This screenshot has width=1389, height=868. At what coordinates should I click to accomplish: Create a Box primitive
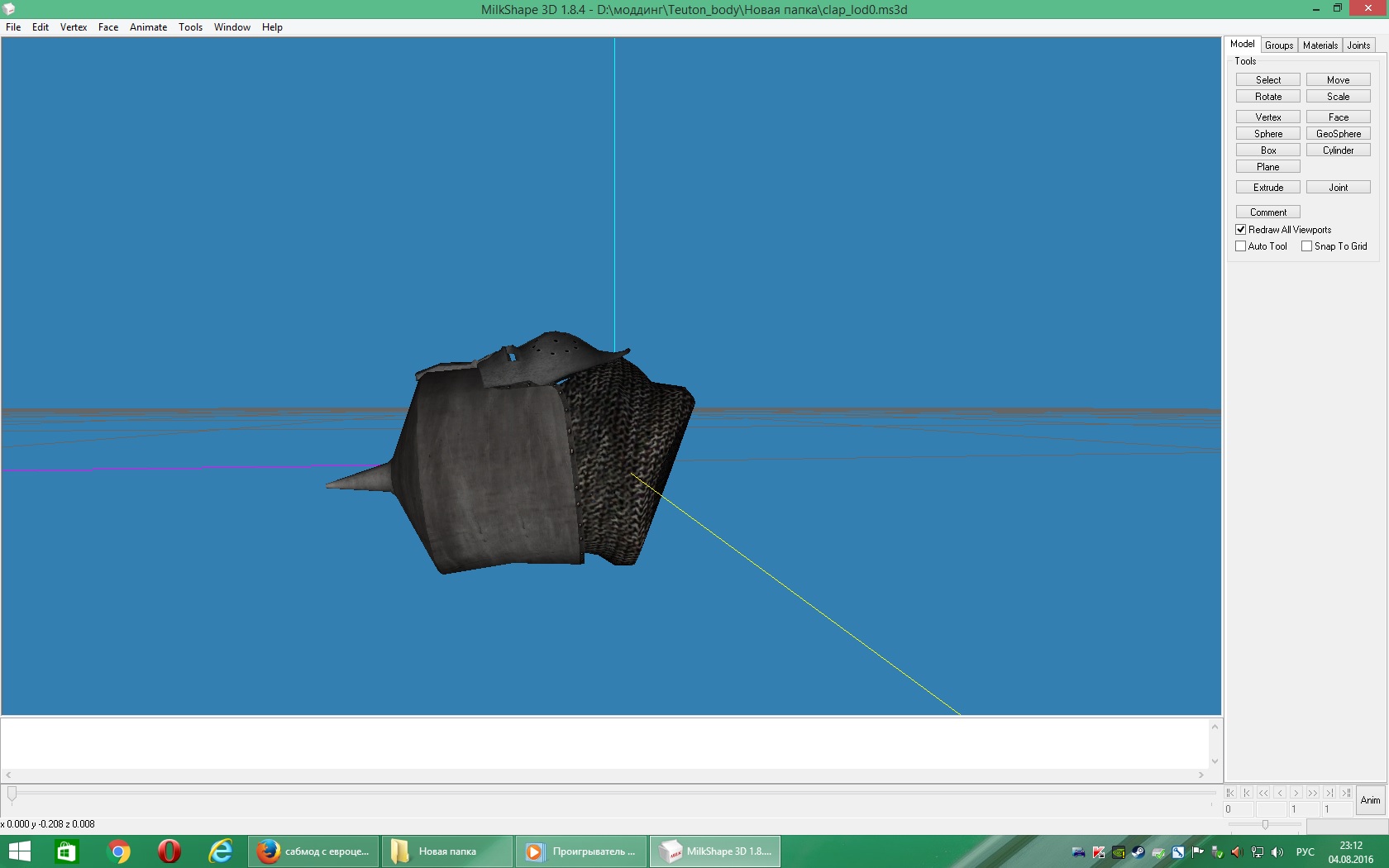pyautogui.click(x=1267, y=150)
